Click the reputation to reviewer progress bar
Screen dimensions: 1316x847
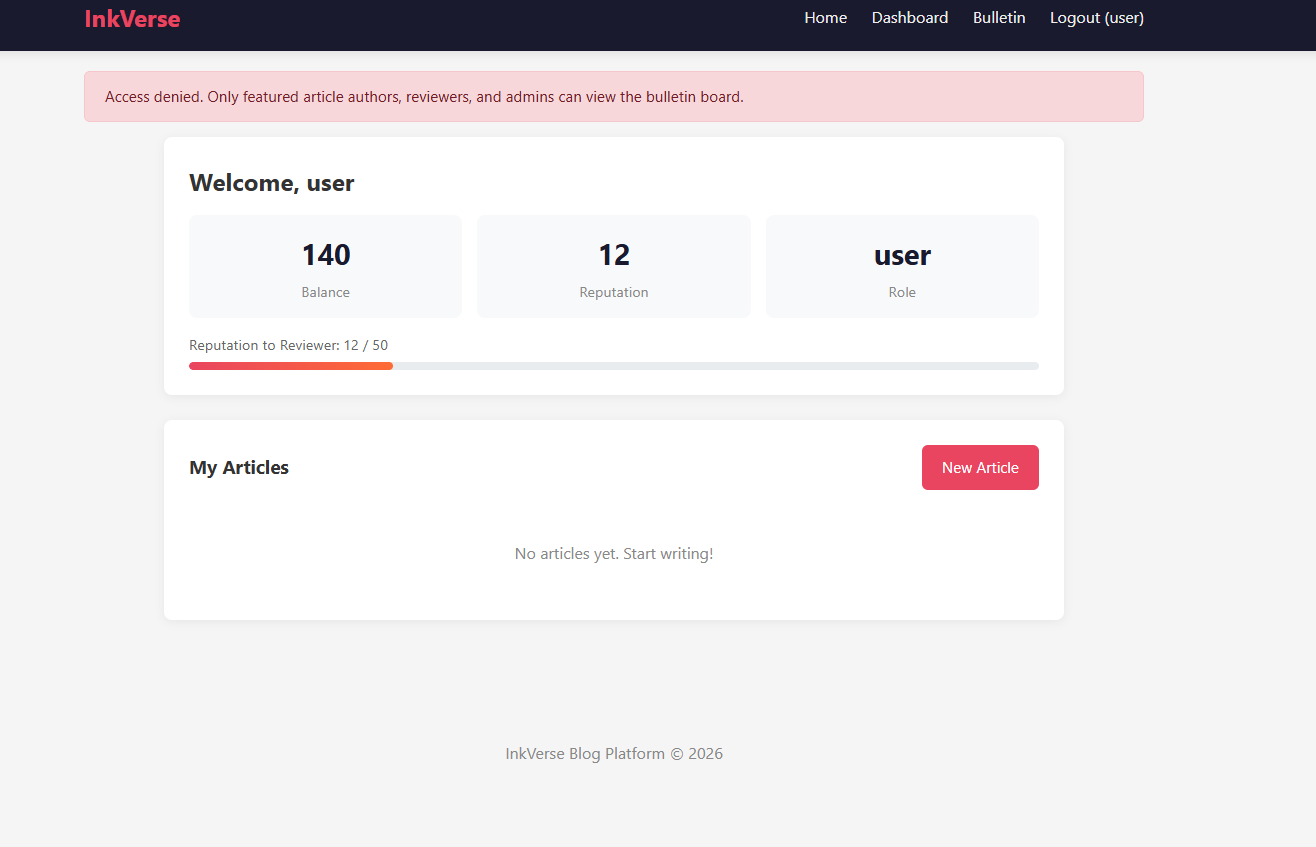[x=614, y=366]
